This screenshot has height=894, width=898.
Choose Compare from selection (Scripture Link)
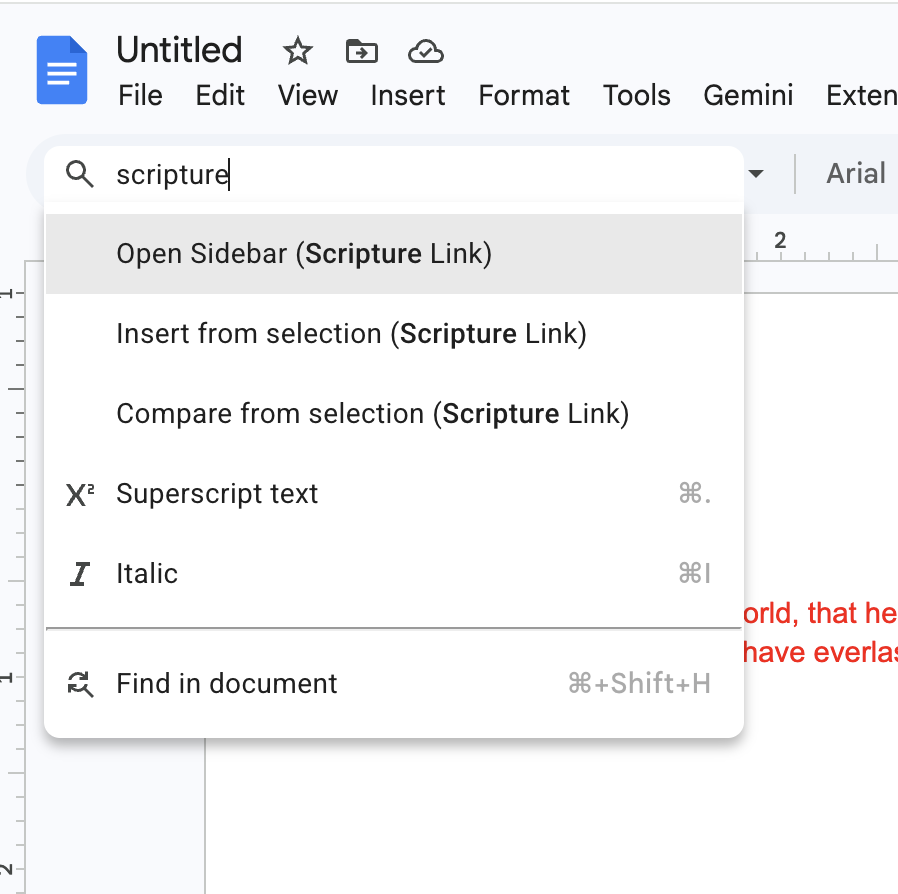point(394,413)
